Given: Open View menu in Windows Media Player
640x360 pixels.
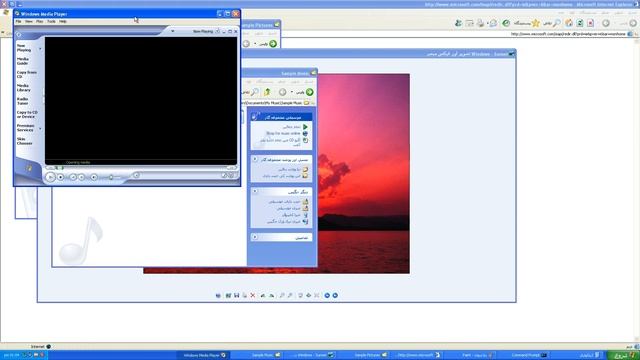Looking at the screenshot, I should (29, 21).
